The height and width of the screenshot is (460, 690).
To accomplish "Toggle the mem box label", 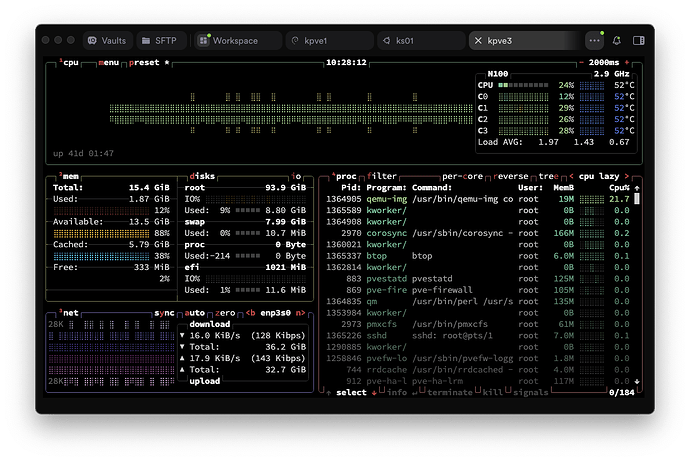I will [x=70, y=177].
